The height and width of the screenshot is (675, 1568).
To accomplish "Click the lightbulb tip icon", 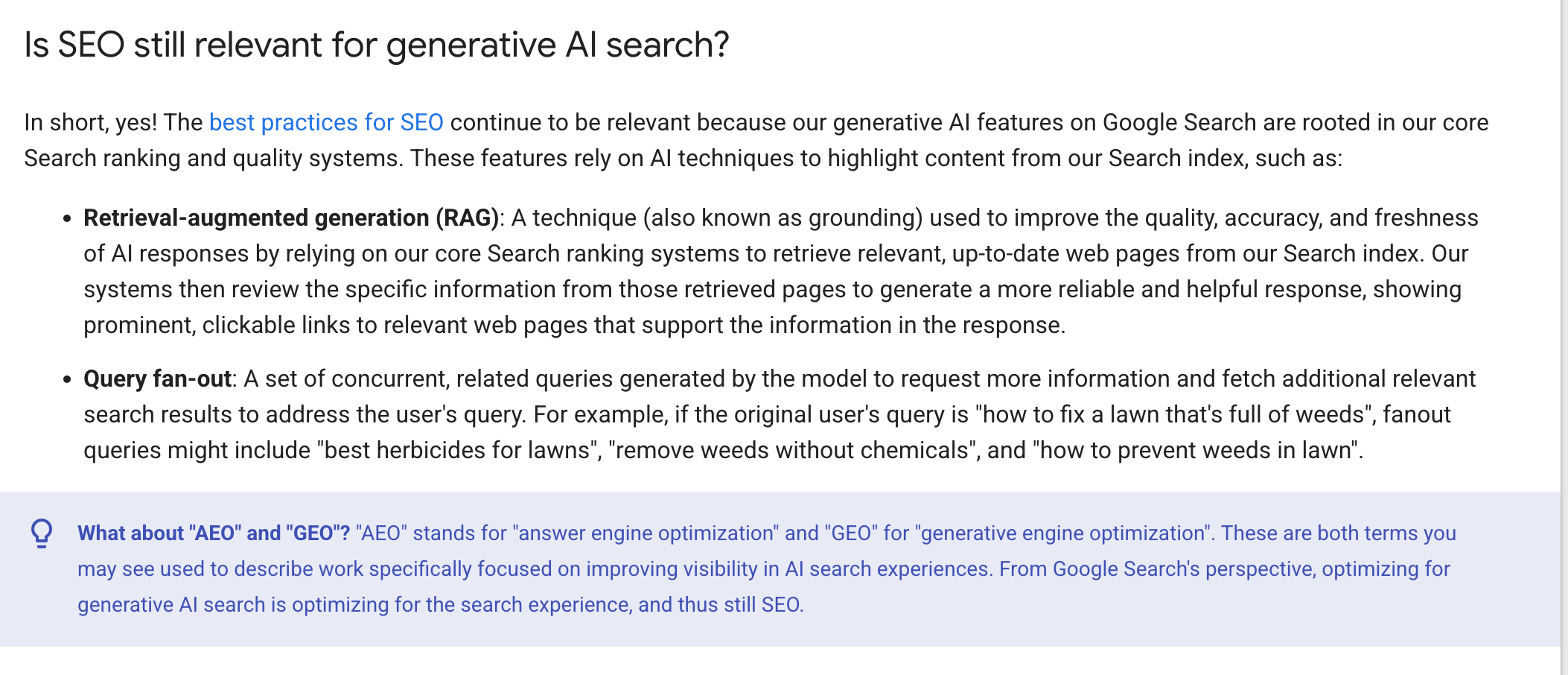I will click(42, 533).
